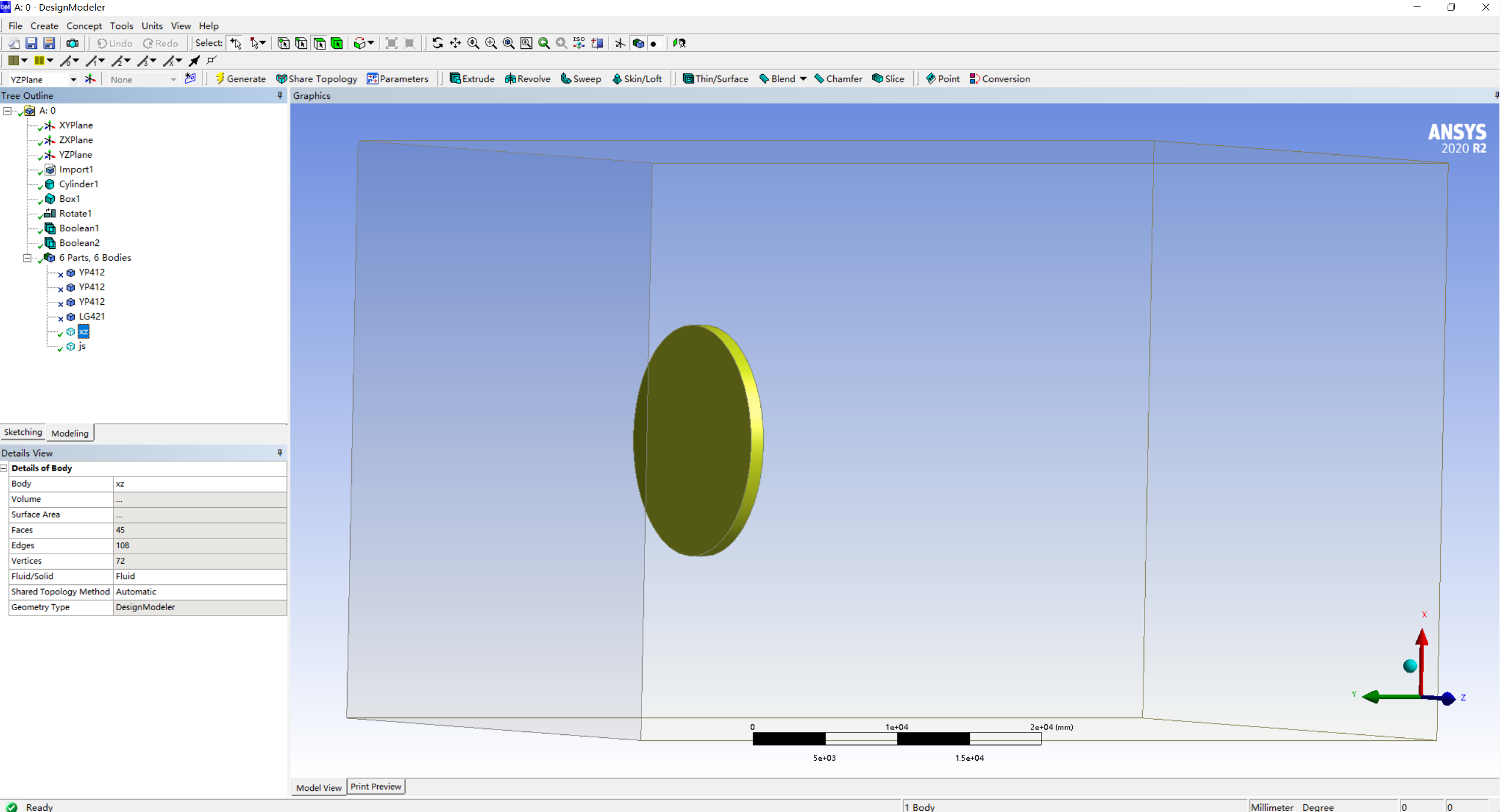Toggle the Display Model cube icon
Image resolution: width=1500 pixels, height=812 pixels.
(638, 43)
